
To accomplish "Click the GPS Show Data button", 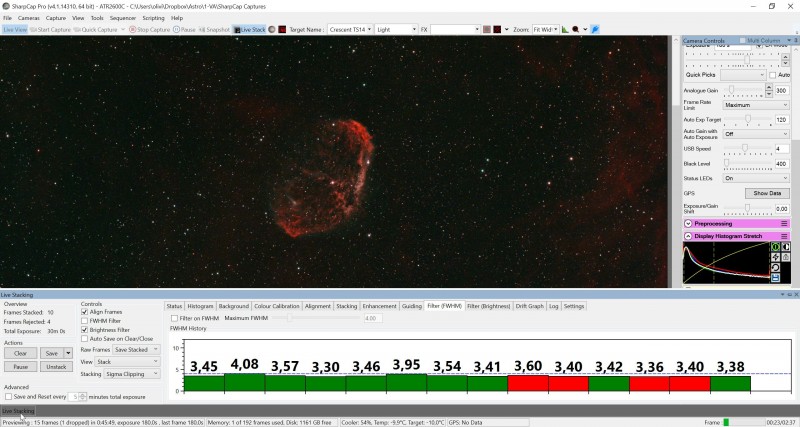I will pyautogui.click(x=767, y=193).
